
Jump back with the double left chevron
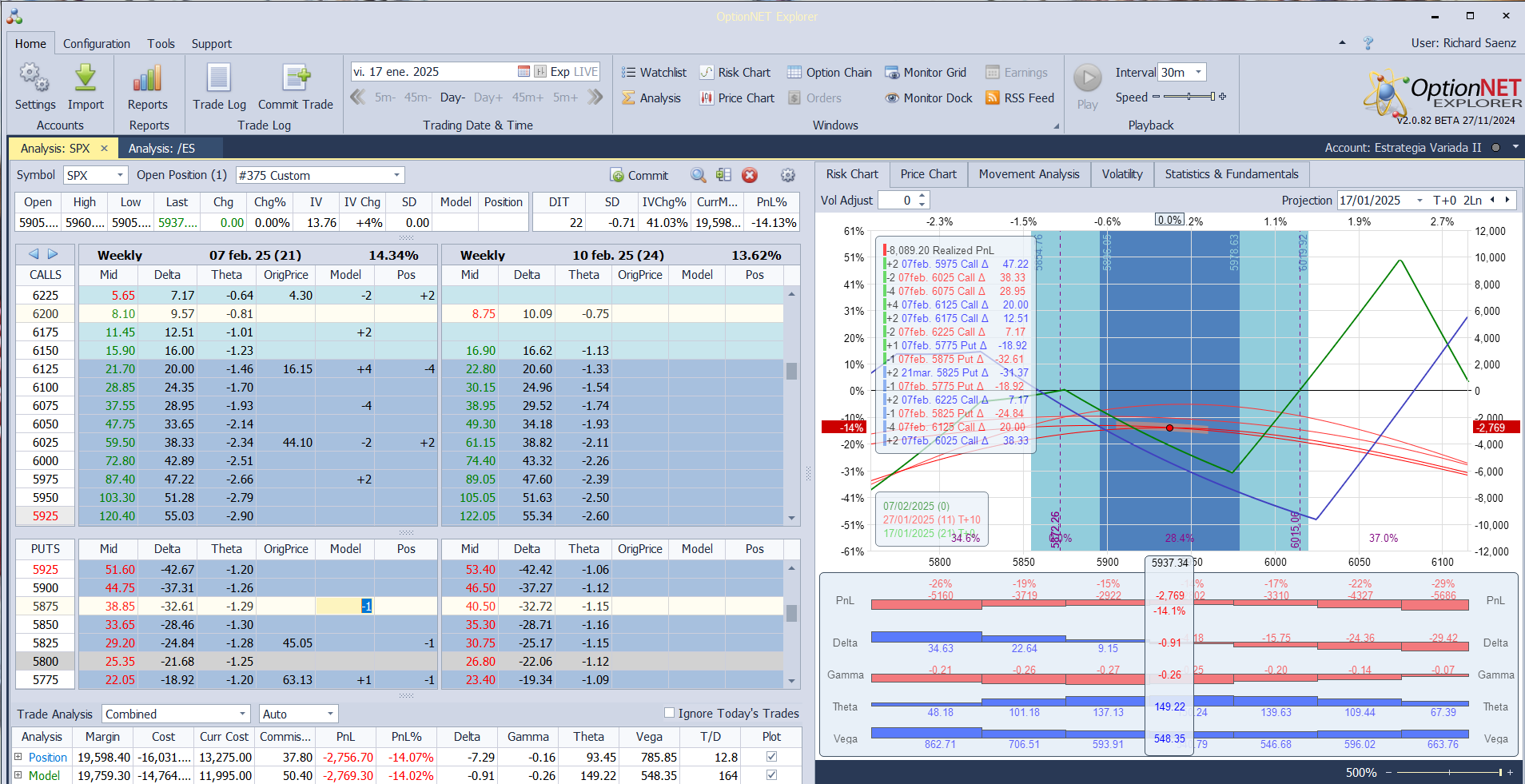coord(358,98)
